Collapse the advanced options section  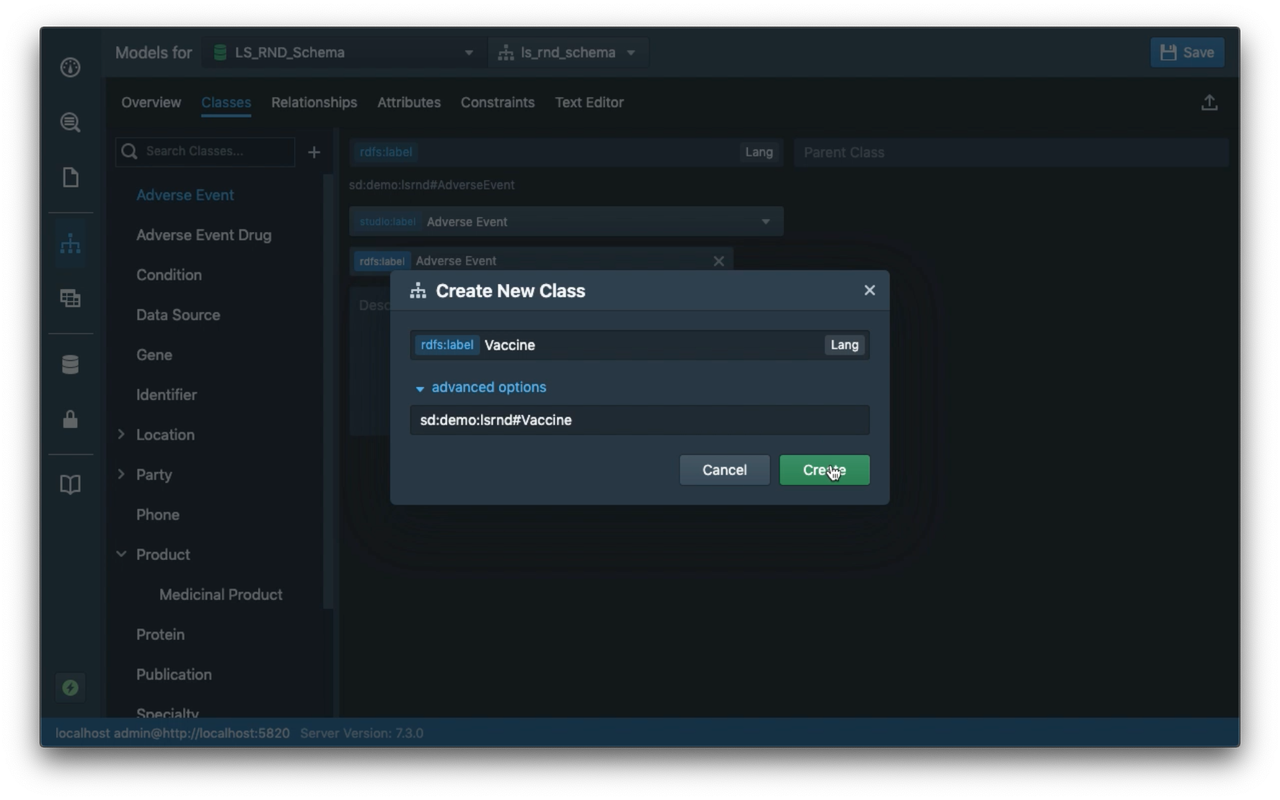point(481,388)
